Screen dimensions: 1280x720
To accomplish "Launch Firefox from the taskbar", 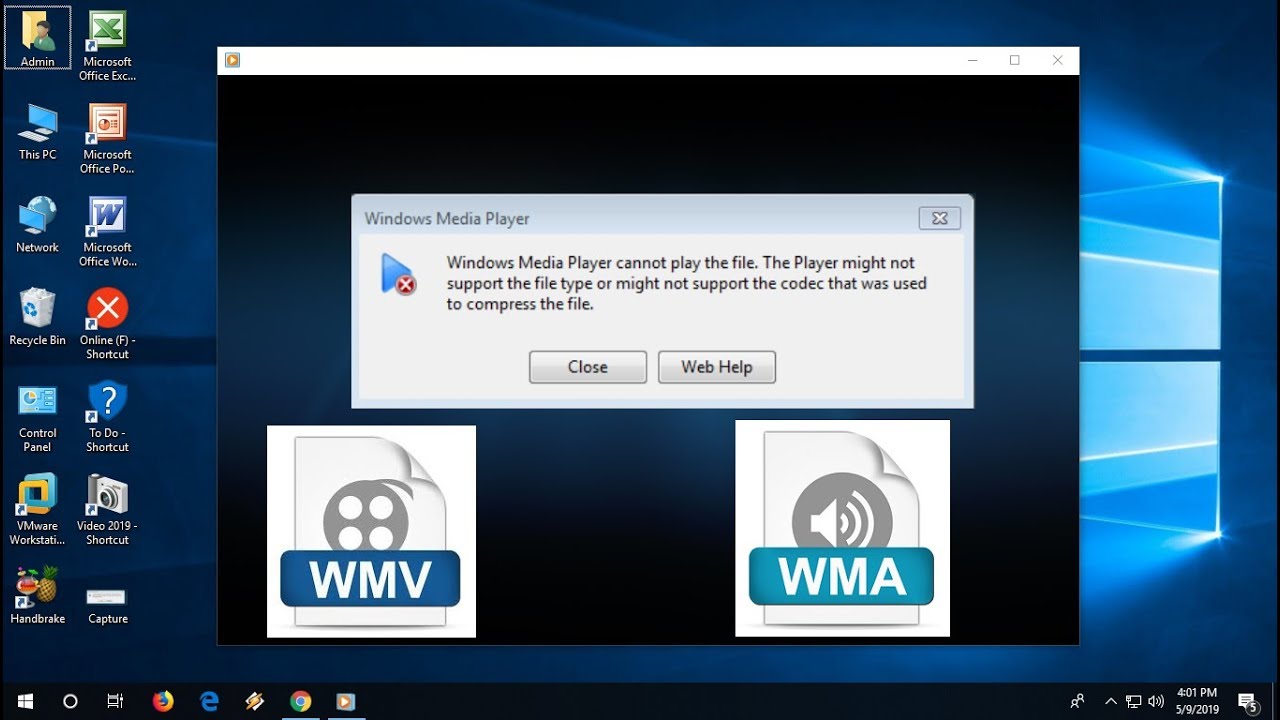I will (163, 701).
